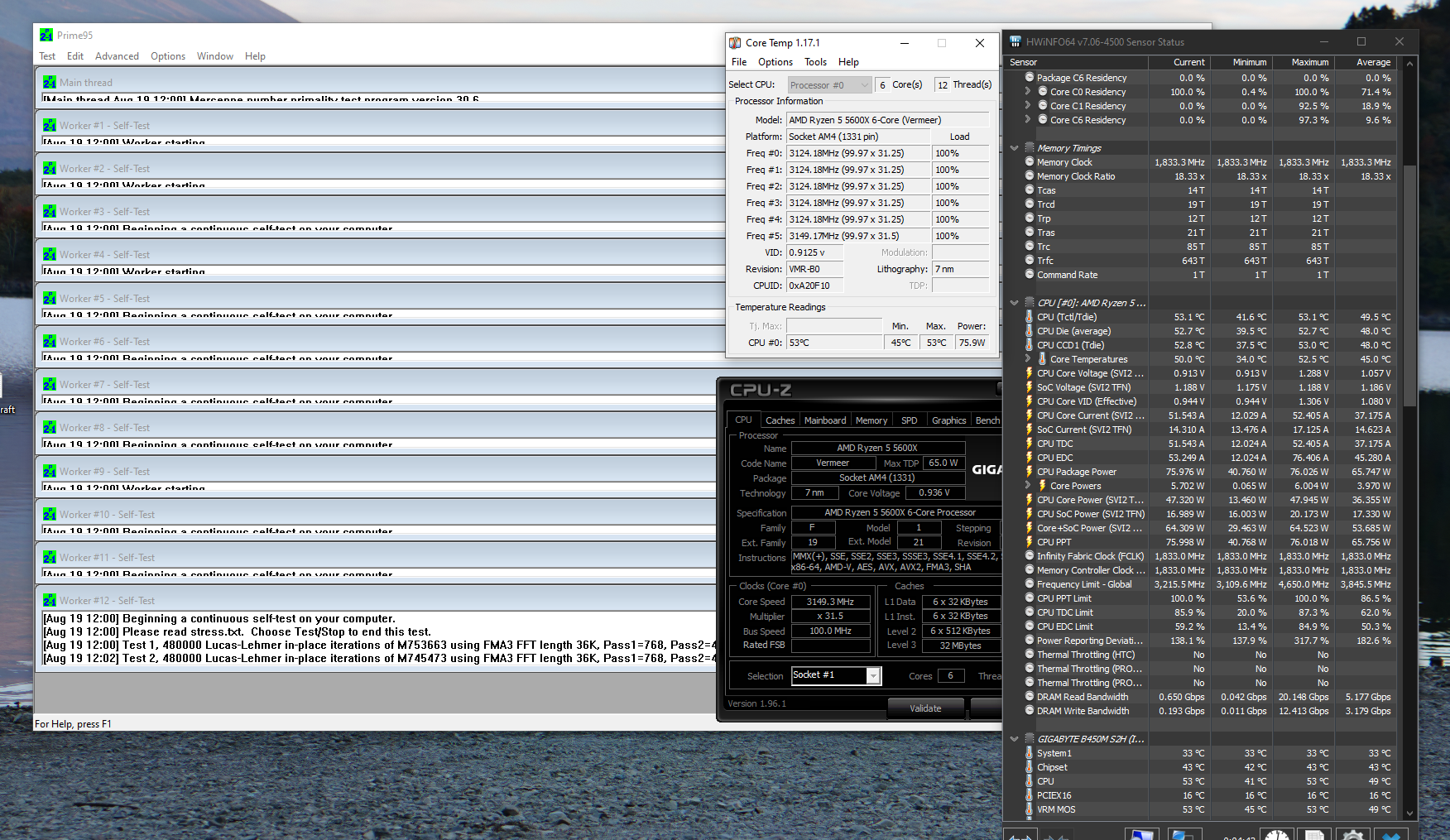Switch to the CPU-Z Graphics tab
The image size is (1450, 840).
948,420
